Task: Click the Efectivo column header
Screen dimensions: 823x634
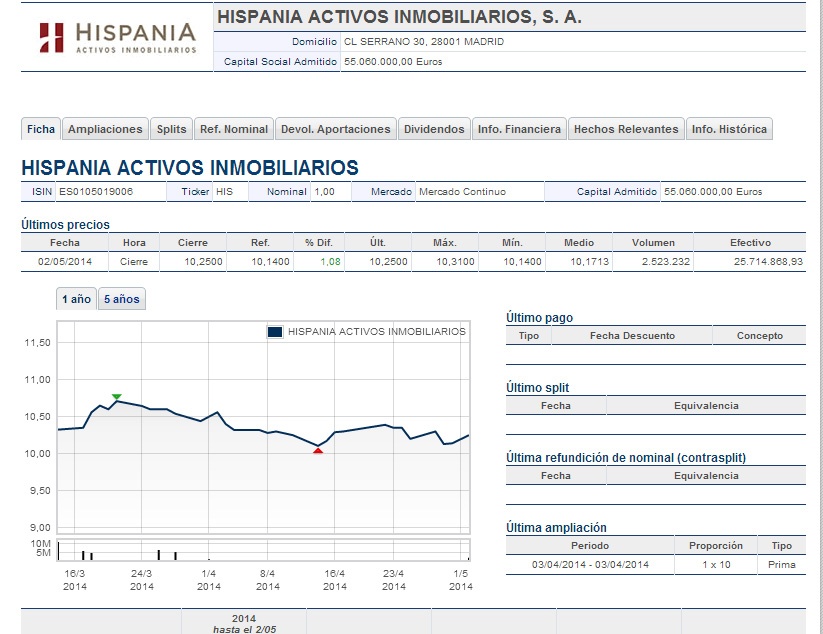Action: pos(749,242)
